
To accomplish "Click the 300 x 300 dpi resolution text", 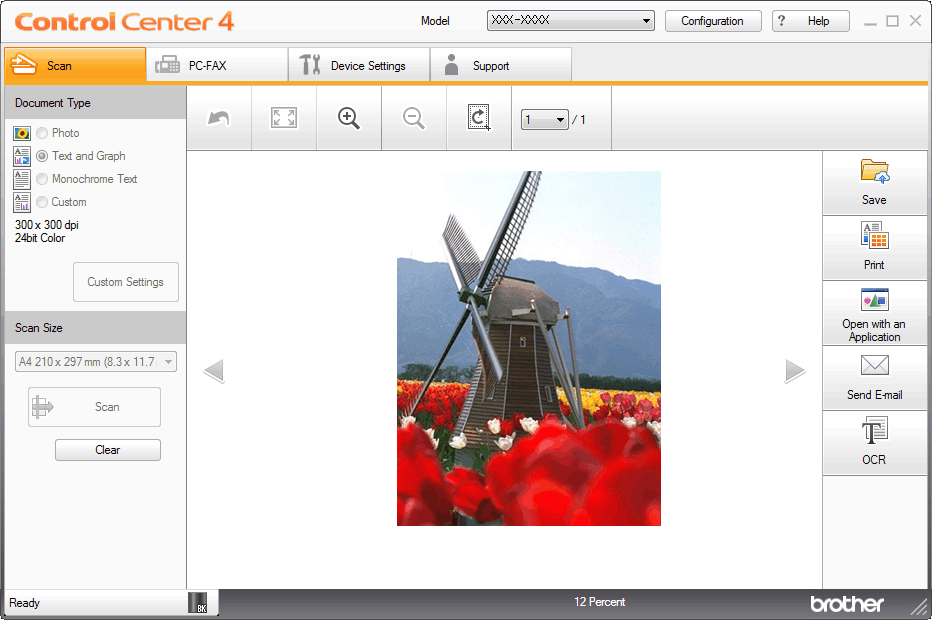I will point(46,225).
